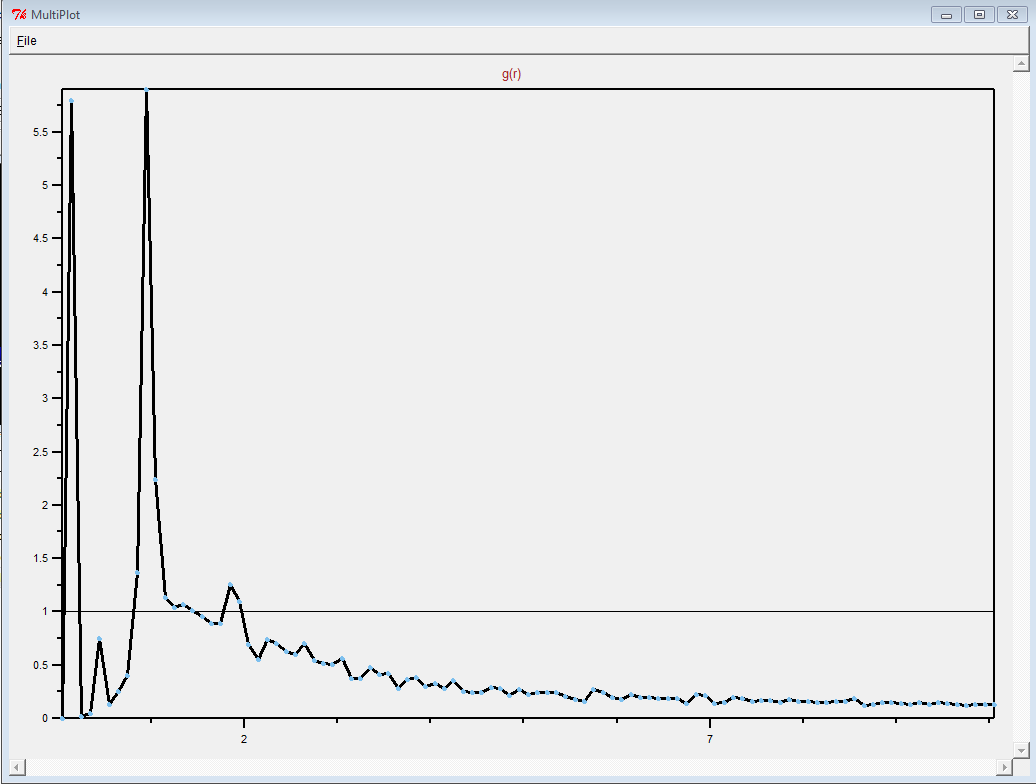The height and width of the screenshot is (784, 1036).
Task: Click the y-axis label 5.5
Action: click(41, 132)
